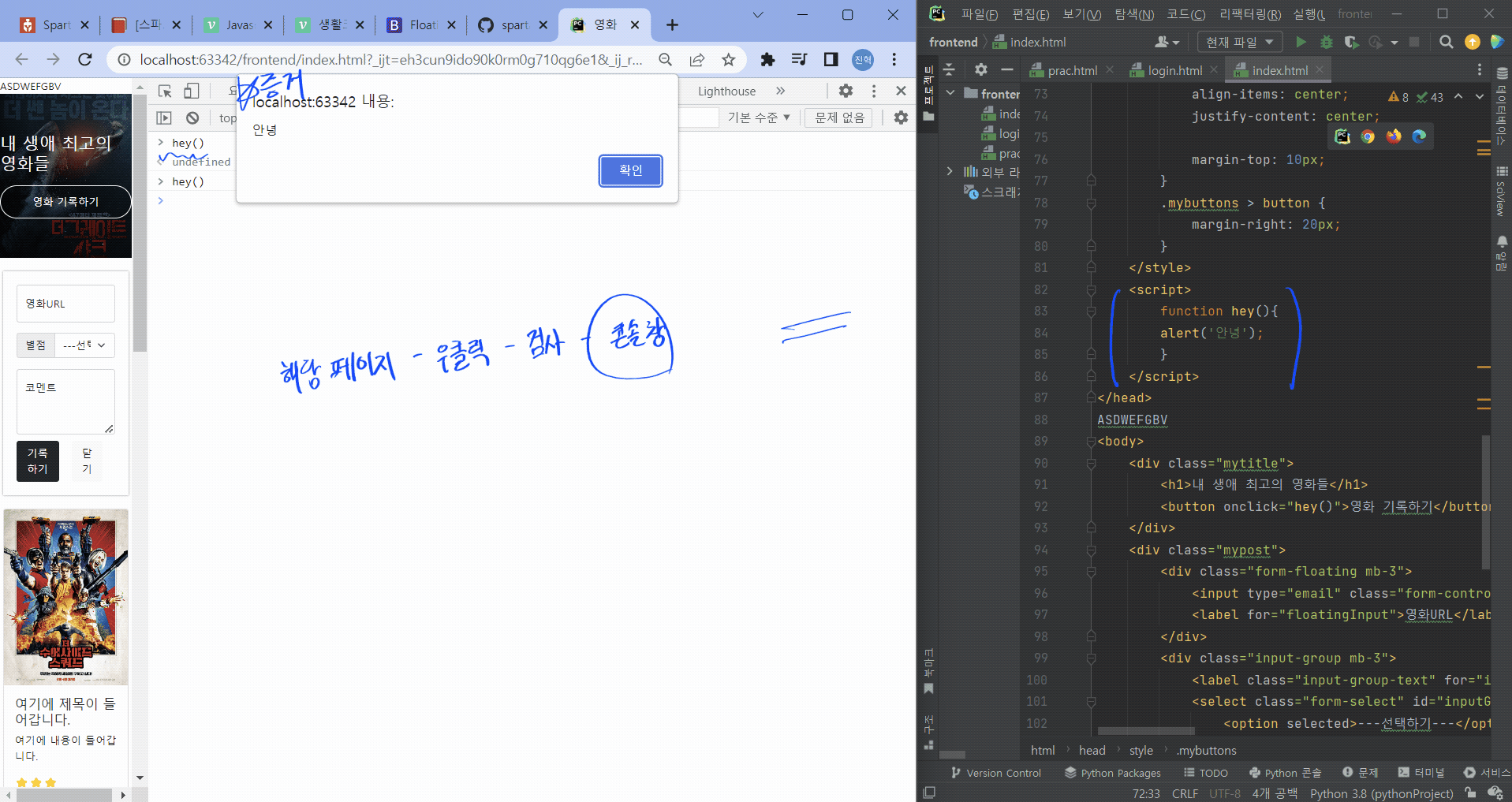This screenshot has width=1512, height=802.
Task: Click the 확인 button in the alert dialog
Action: [630, 170]
